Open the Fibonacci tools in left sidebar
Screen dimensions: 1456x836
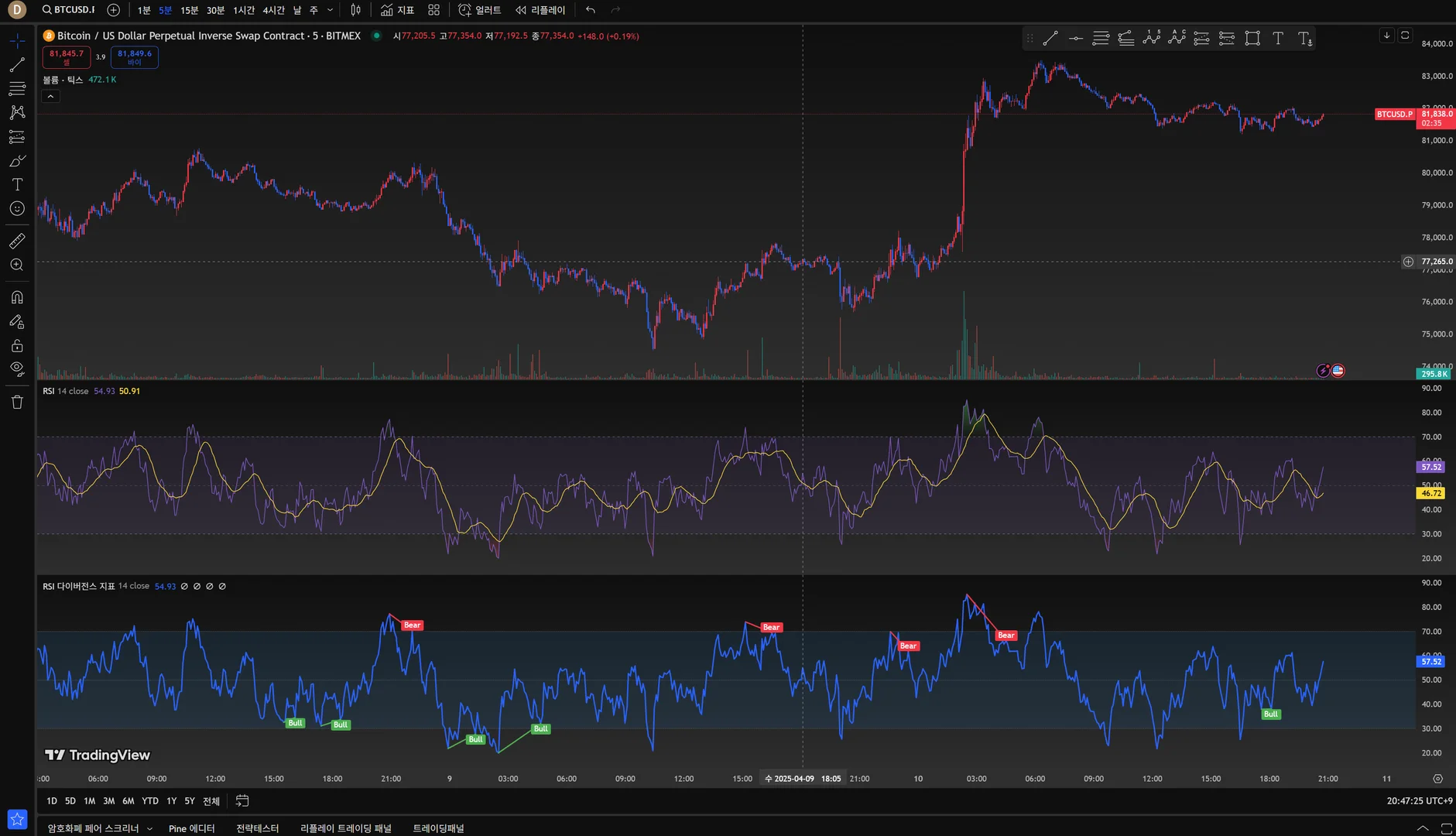coord(17,88)
